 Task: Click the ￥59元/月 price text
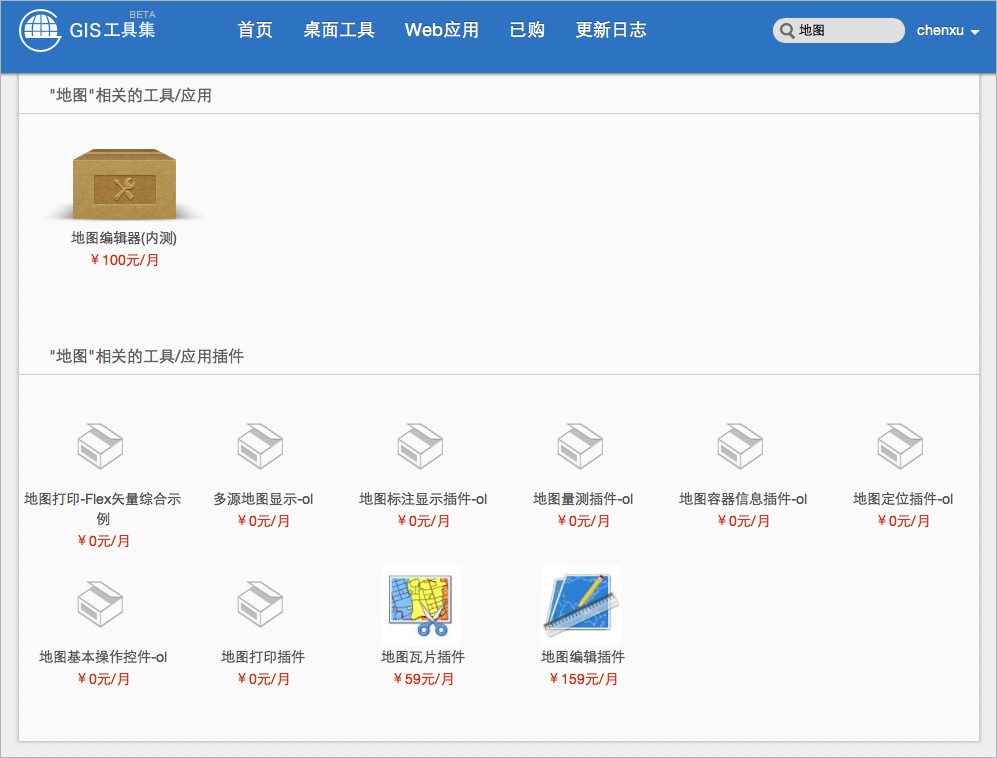point(423,679)
